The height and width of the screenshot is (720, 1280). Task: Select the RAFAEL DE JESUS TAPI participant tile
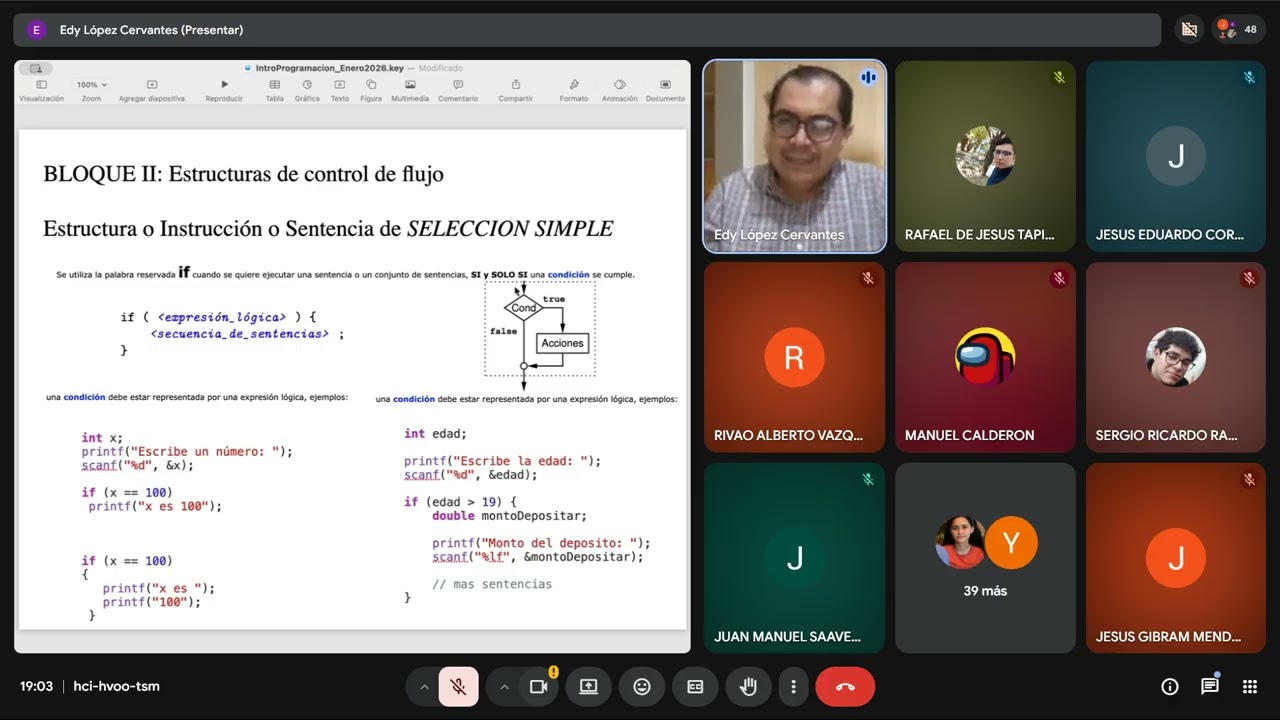tap(985, 156)
